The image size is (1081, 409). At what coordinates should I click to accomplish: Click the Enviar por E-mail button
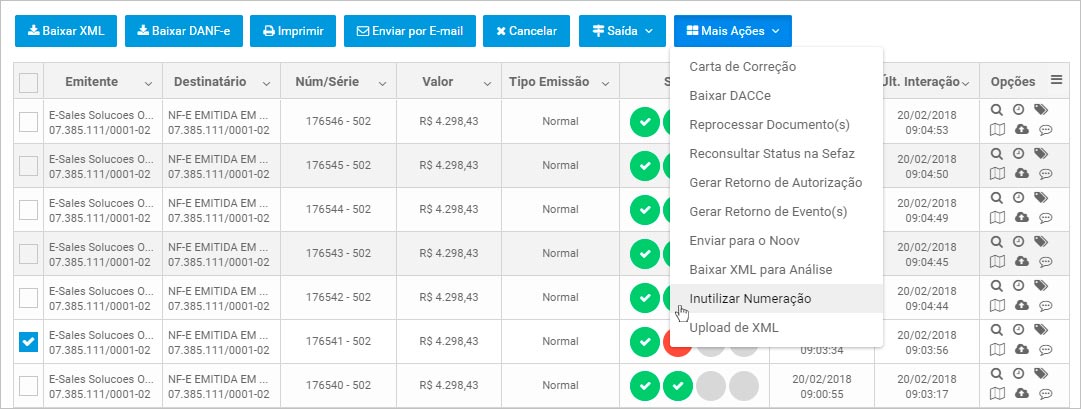tap(410, 31)
